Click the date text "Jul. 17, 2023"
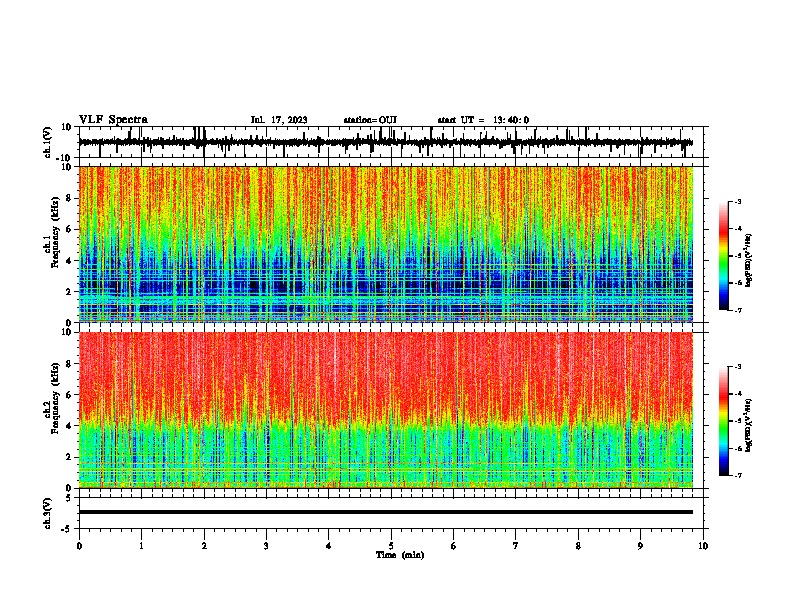This screenshot has width=792, height=612. coord(279,120)
